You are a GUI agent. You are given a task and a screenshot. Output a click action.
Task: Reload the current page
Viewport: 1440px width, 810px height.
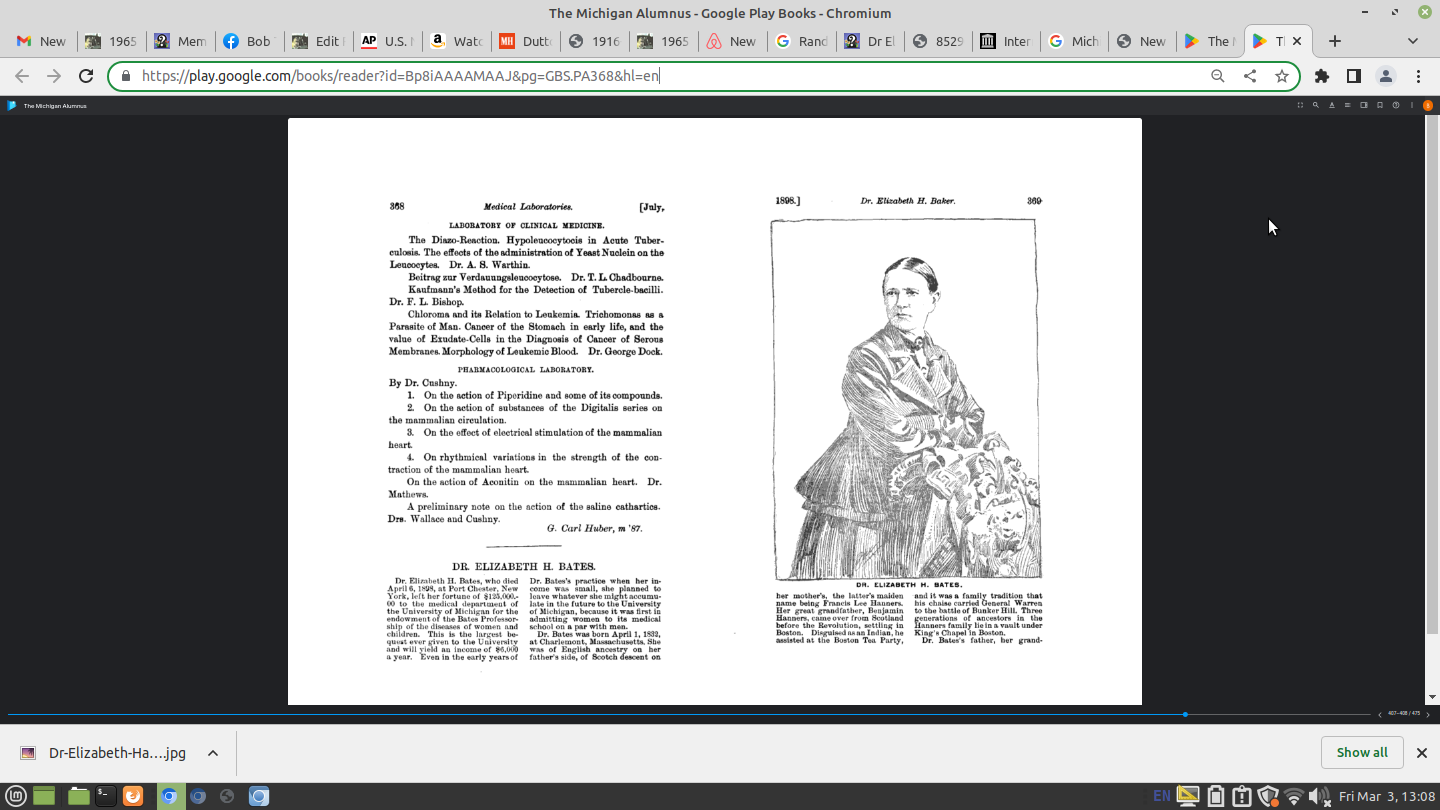tap(86, 76)
